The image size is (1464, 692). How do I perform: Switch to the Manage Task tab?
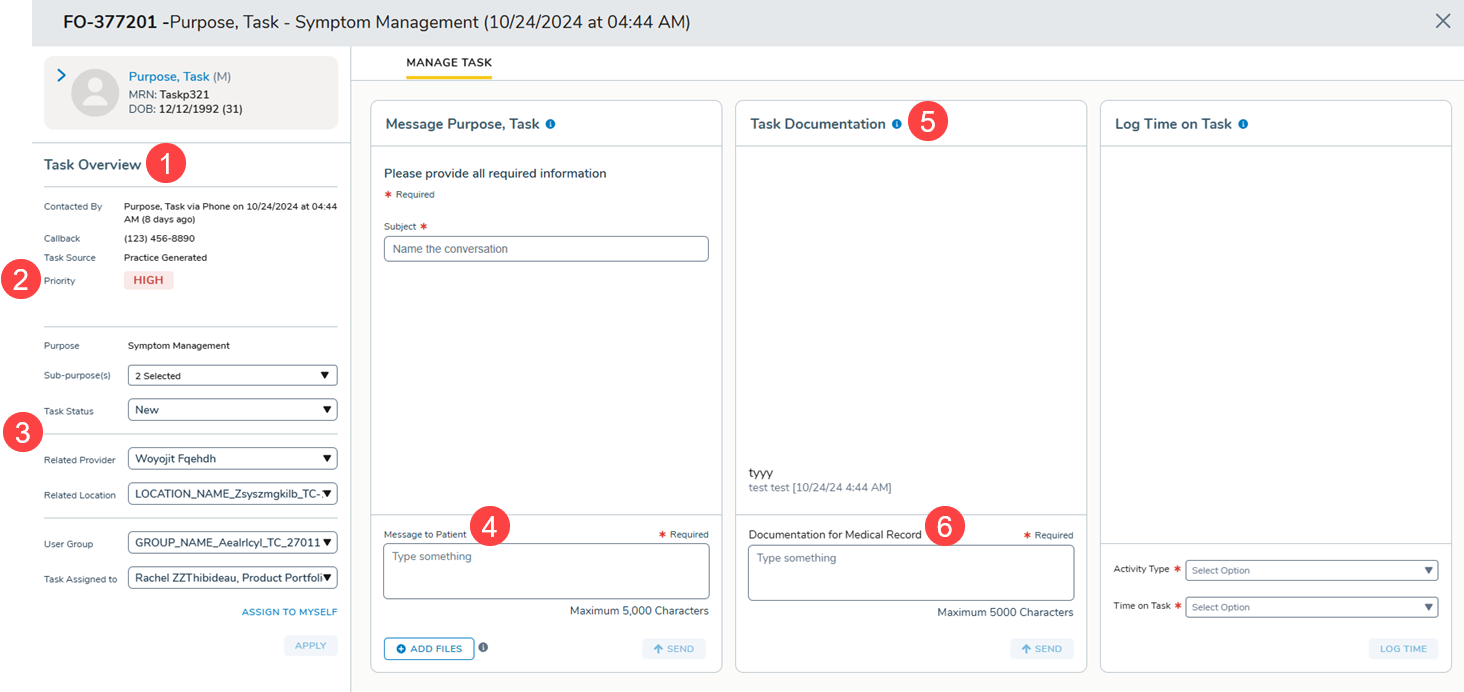[x=449, y=63]
